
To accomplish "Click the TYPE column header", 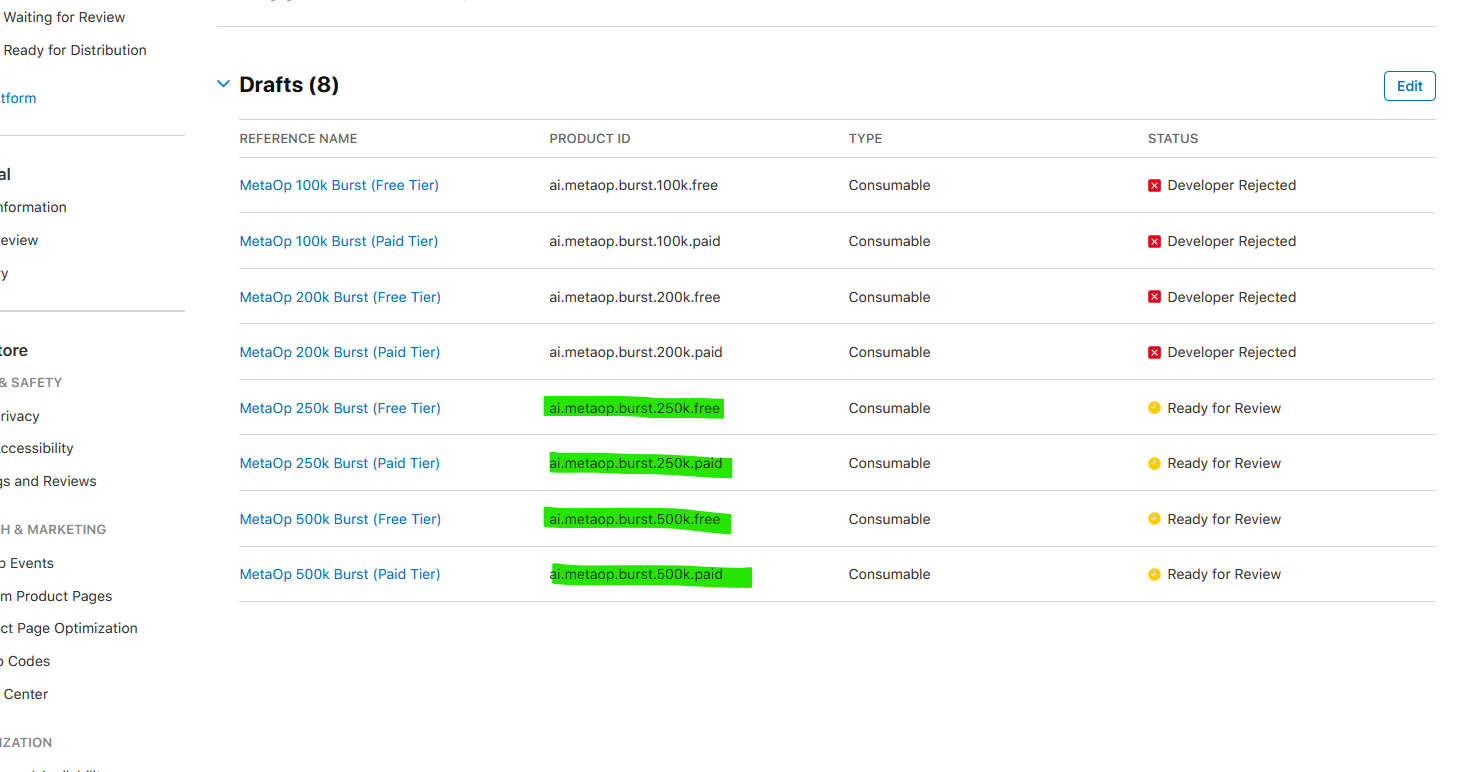I will tap(865, 139).
